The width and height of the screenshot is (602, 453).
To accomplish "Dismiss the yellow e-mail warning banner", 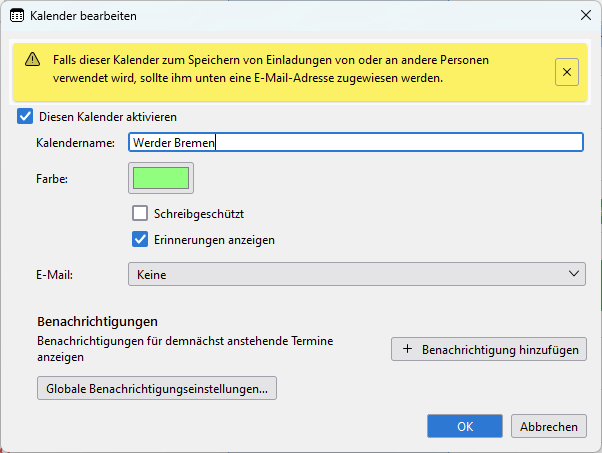I will point(566,72).
